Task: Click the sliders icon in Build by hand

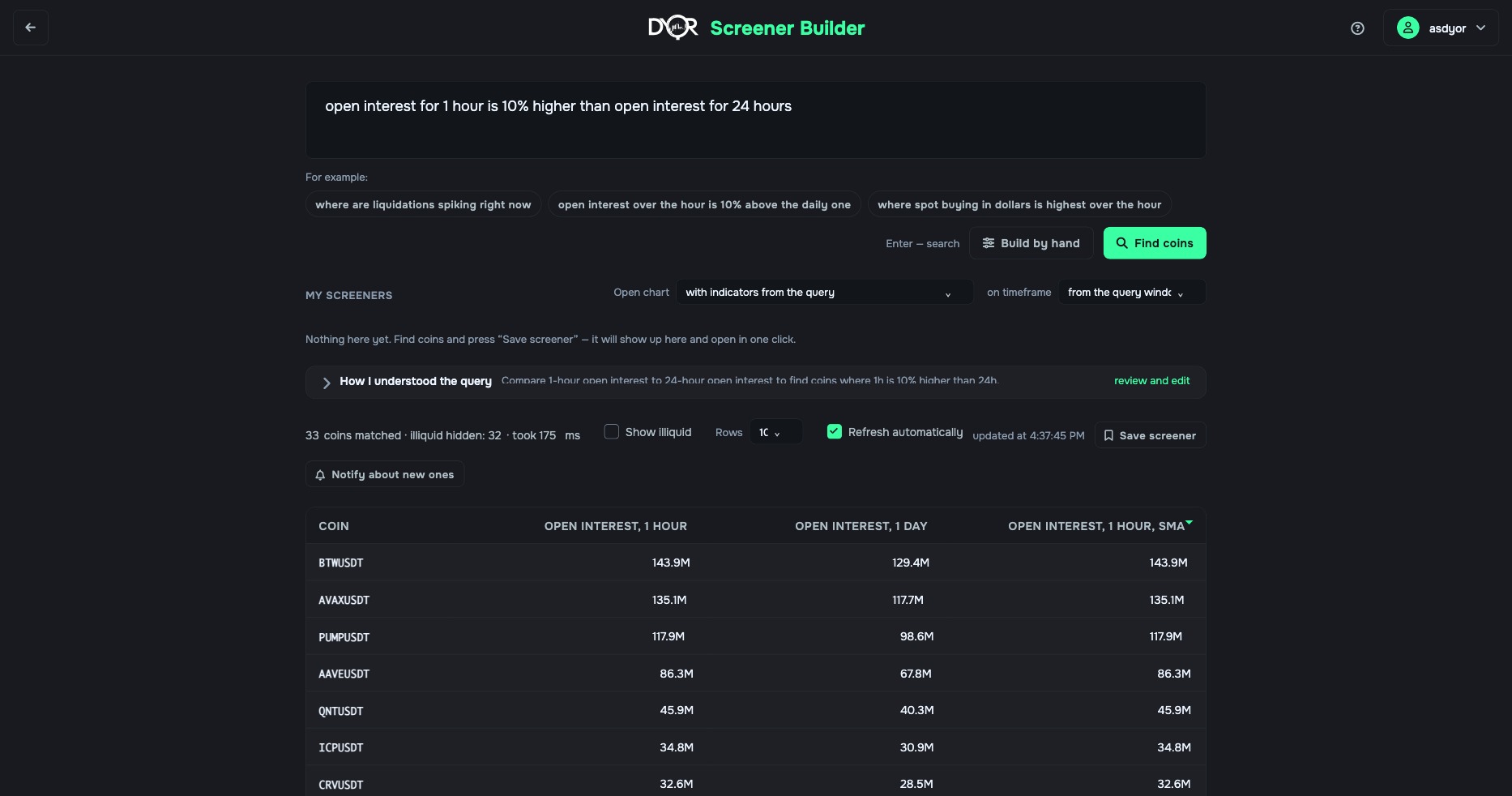Action: pyautogui.click(x=989, y=243)
